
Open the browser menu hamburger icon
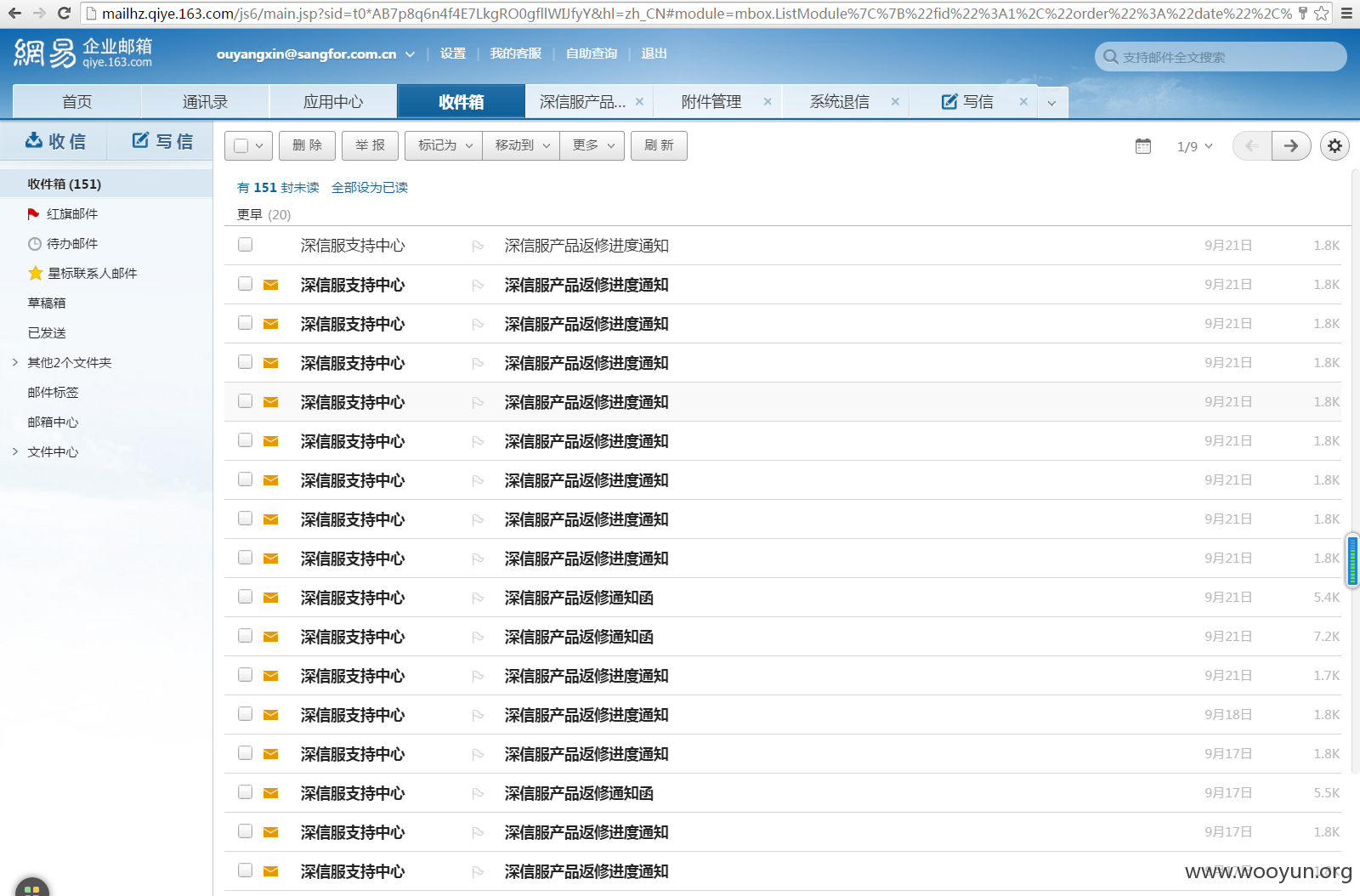(x=1346, y=14)
